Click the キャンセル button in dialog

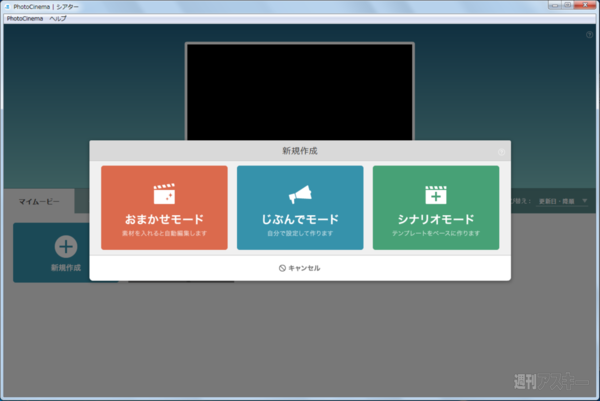pyautogui.click(x=300, y=268)
